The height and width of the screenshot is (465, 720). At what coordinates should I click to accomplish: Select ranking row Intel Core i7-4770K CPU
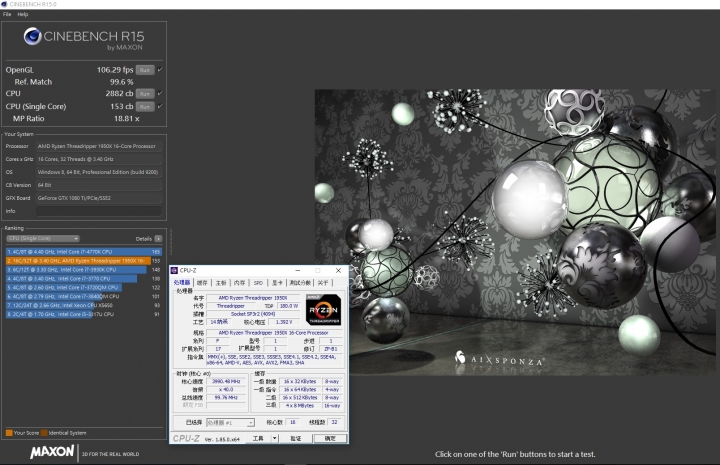[x=84, y=252]
